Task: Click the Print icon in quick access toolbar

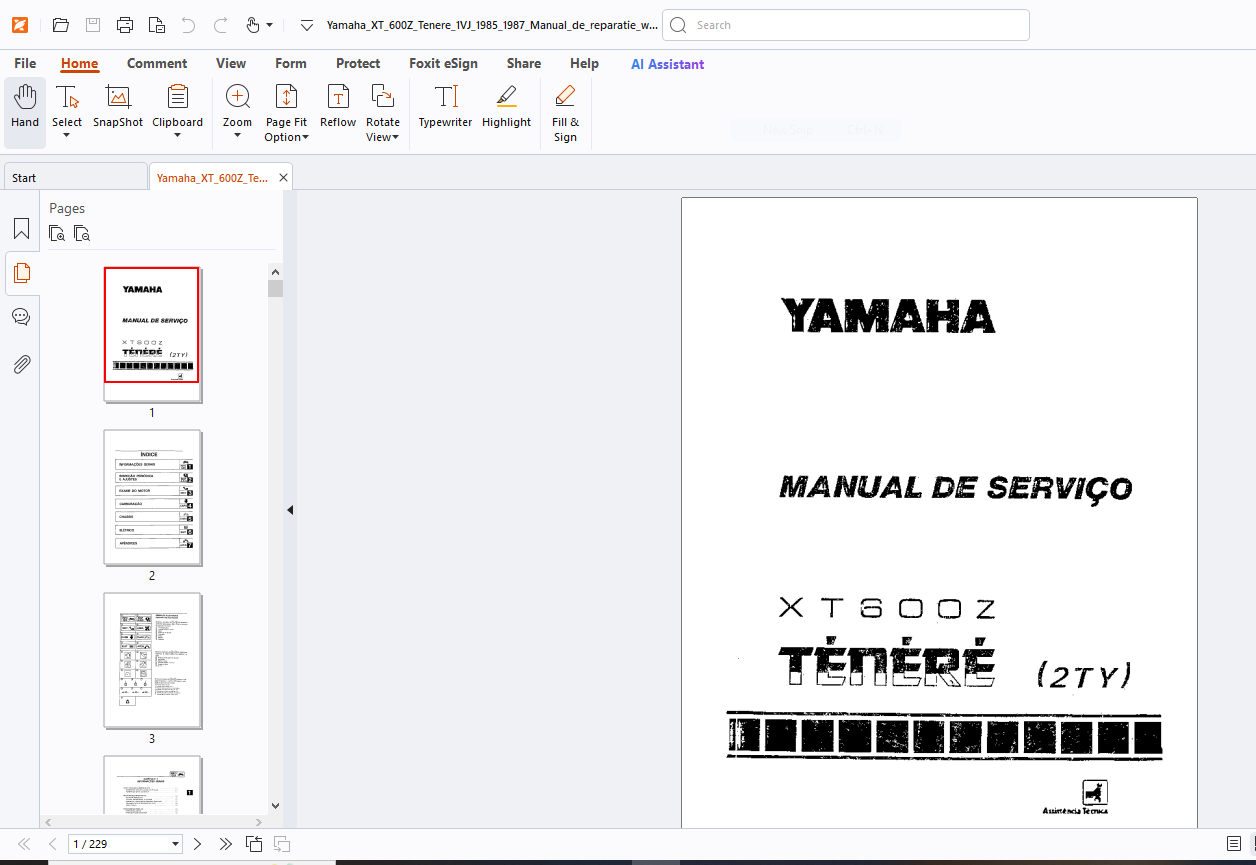Action: 125,25
